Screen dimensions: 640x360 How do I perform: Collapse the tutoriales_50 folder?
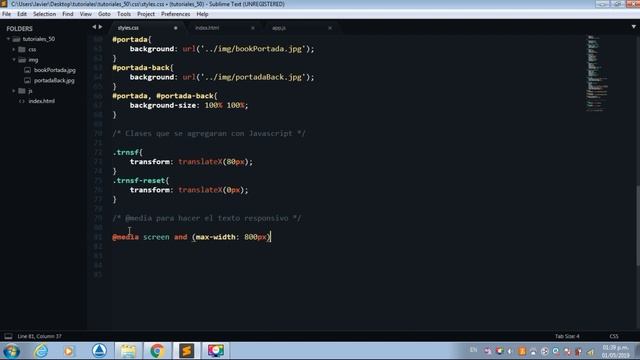[8, 39]
